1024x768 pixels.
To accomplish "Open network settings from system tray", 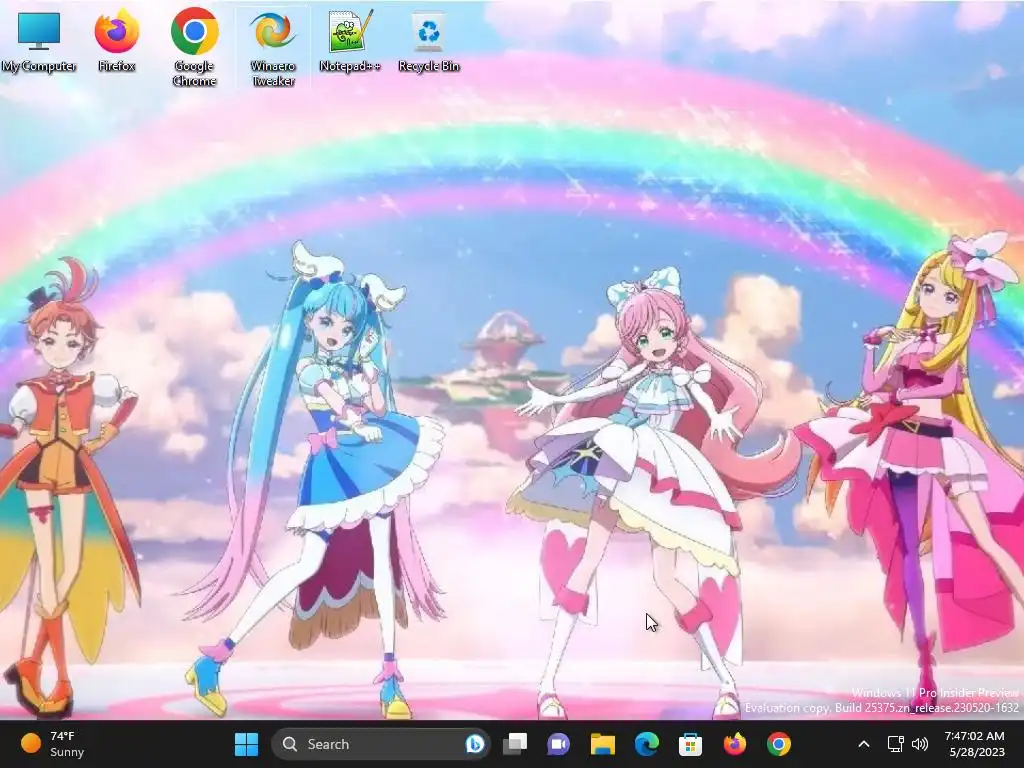I will 895,744.
